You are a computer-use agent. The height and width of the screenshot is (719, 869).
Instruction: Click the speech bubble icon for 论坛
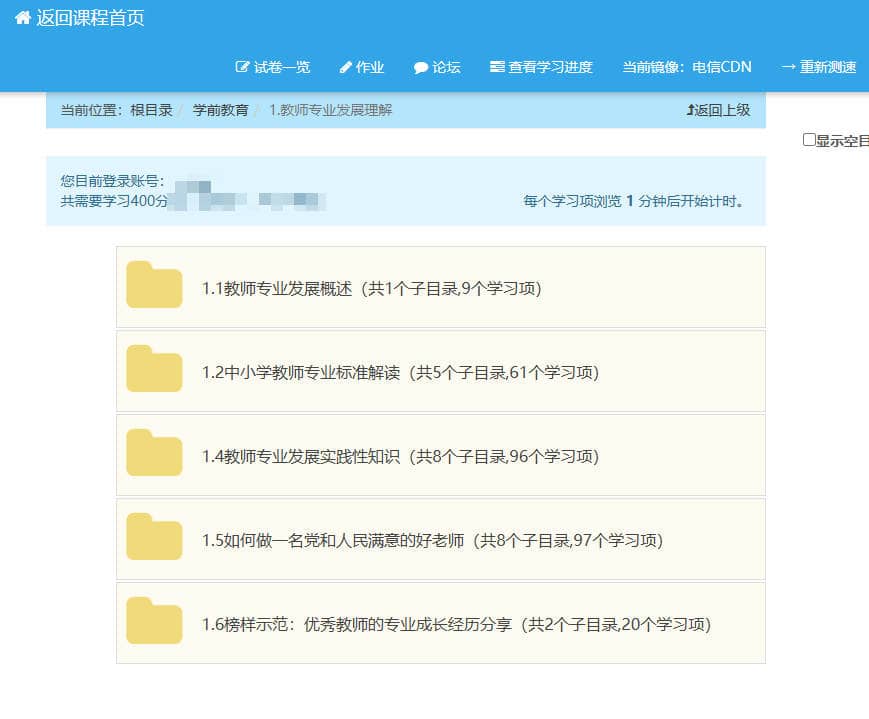click(x=421, y=68)
